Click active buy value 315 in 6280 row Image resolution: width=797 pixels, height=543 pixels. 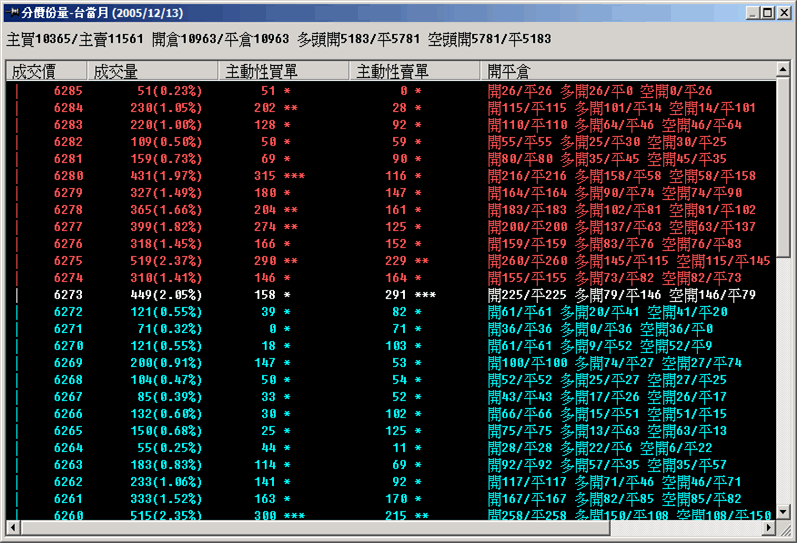point(265,176)
